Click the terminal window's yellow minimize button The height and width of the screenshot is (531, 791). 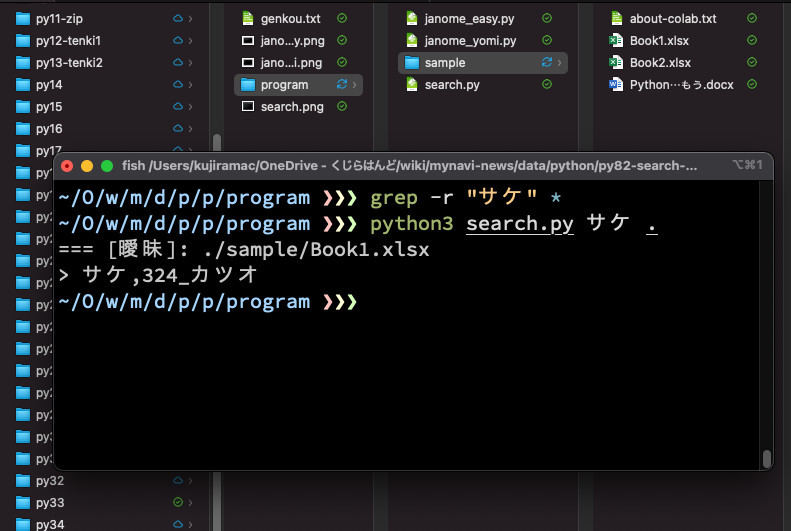pos(87,165)
